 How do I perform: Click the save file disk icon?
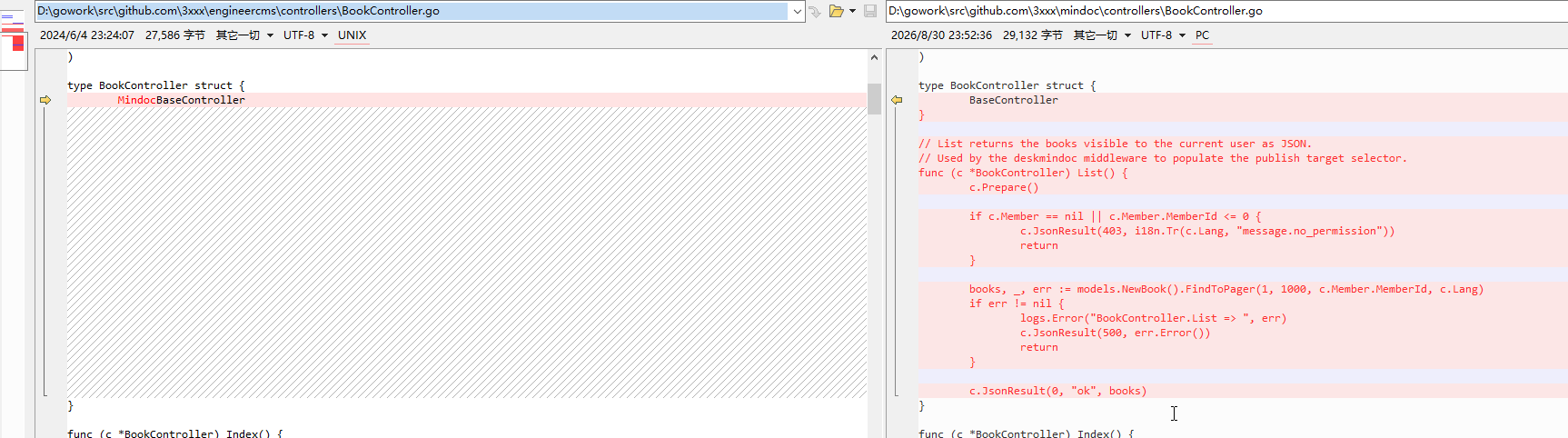870,11
